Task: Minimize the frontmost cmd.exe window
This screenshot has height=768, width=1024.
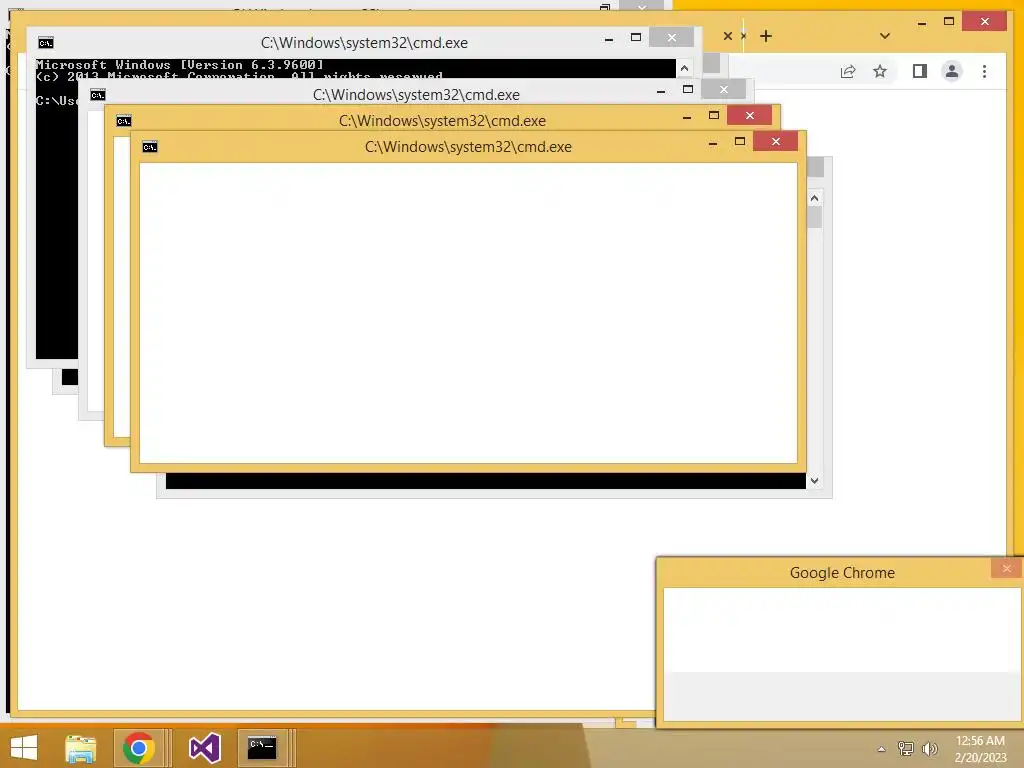Action: [712, 143]
